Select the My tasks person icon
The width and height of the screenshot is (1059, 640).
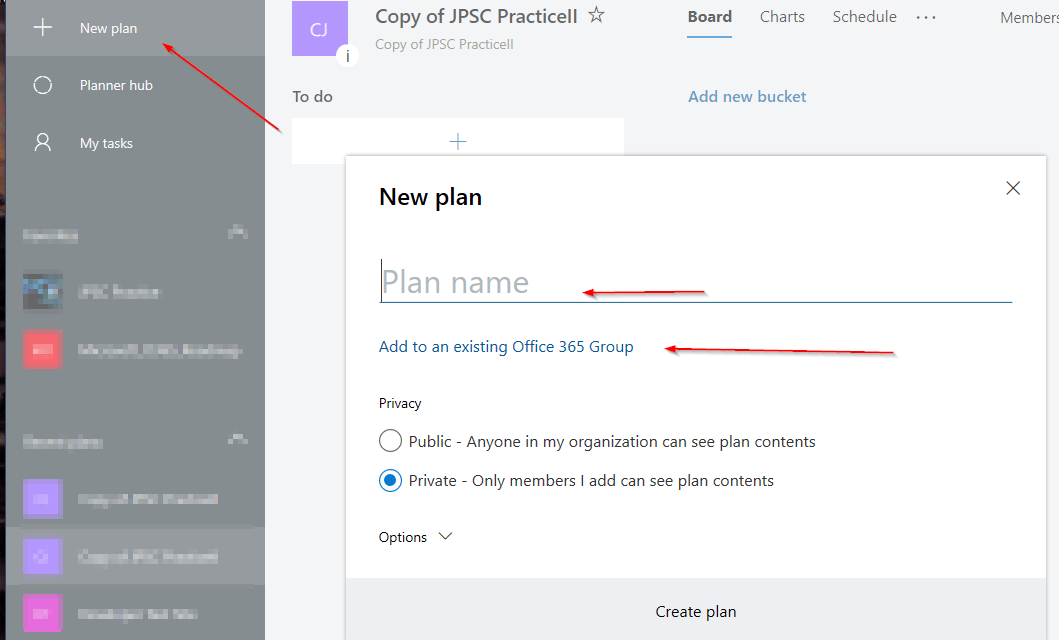pos(42,142)
